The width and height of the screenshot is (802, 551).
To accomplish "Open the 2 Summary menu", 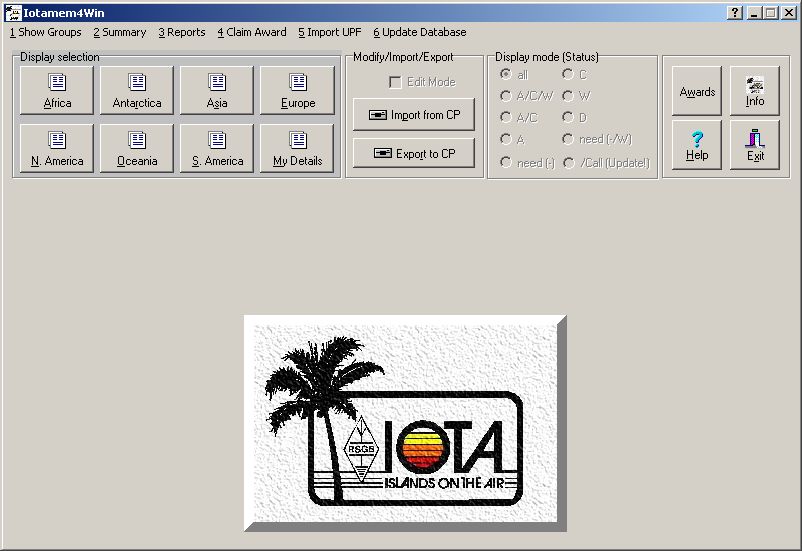I will pyautogui.click(x=120, y=32).
